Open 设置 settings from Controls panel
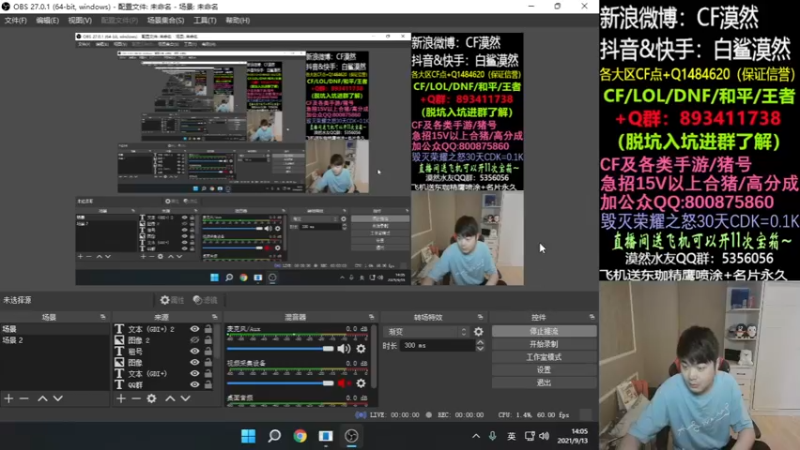 click(544, 370)
